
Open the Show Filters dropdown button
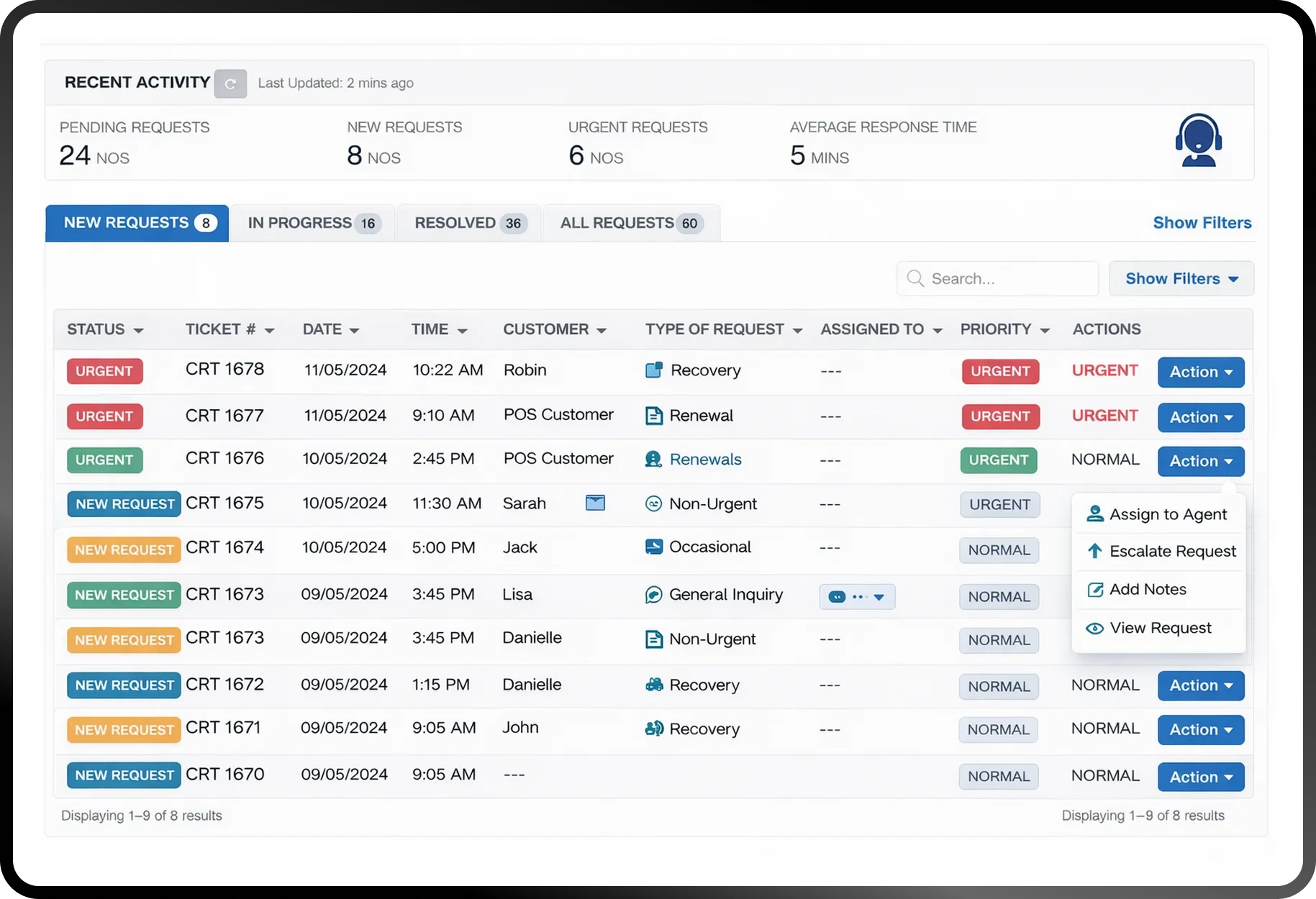(x=1181, y=278)
